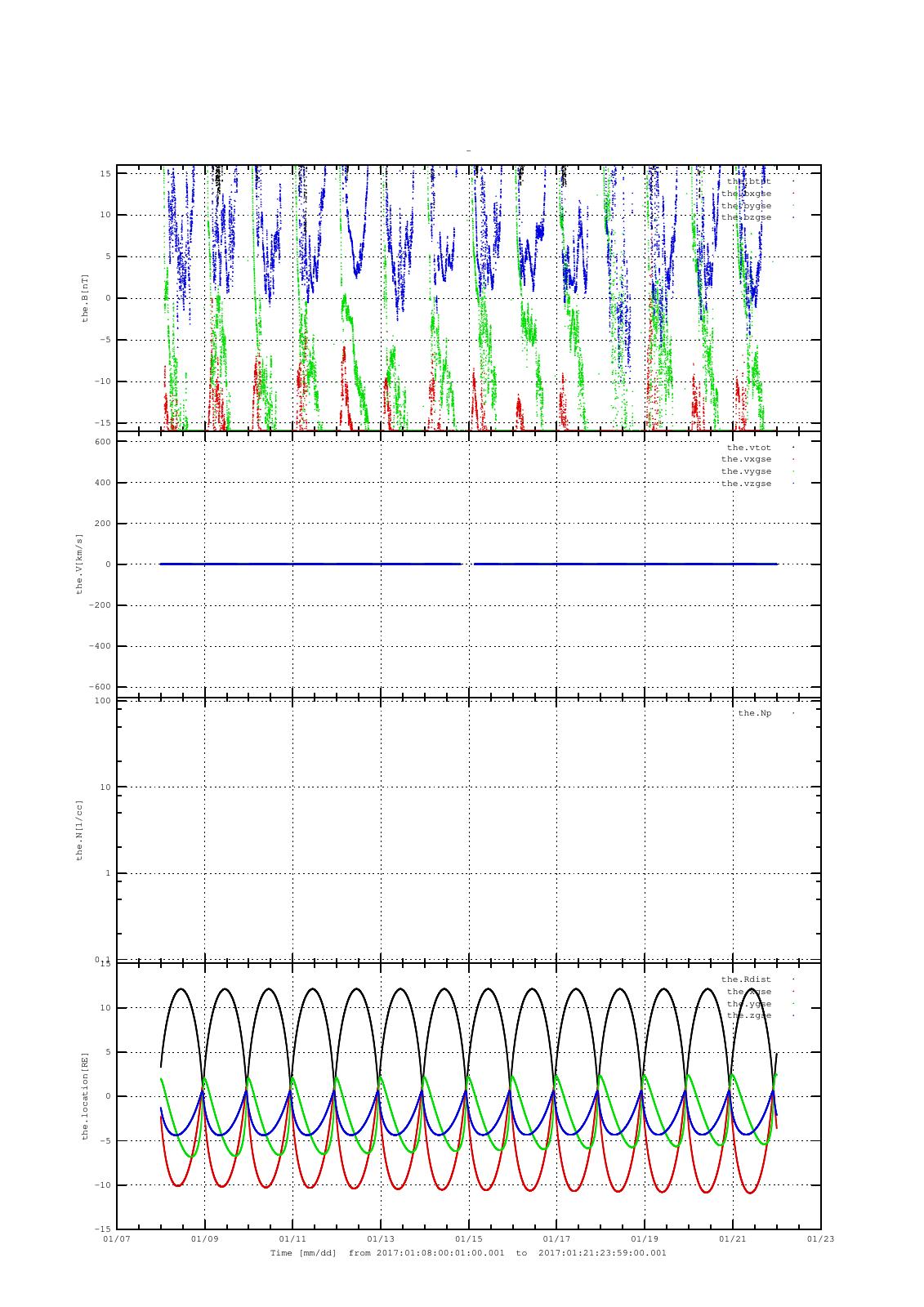Click the 600 tick on velocity axis

[x=102, y=442]
